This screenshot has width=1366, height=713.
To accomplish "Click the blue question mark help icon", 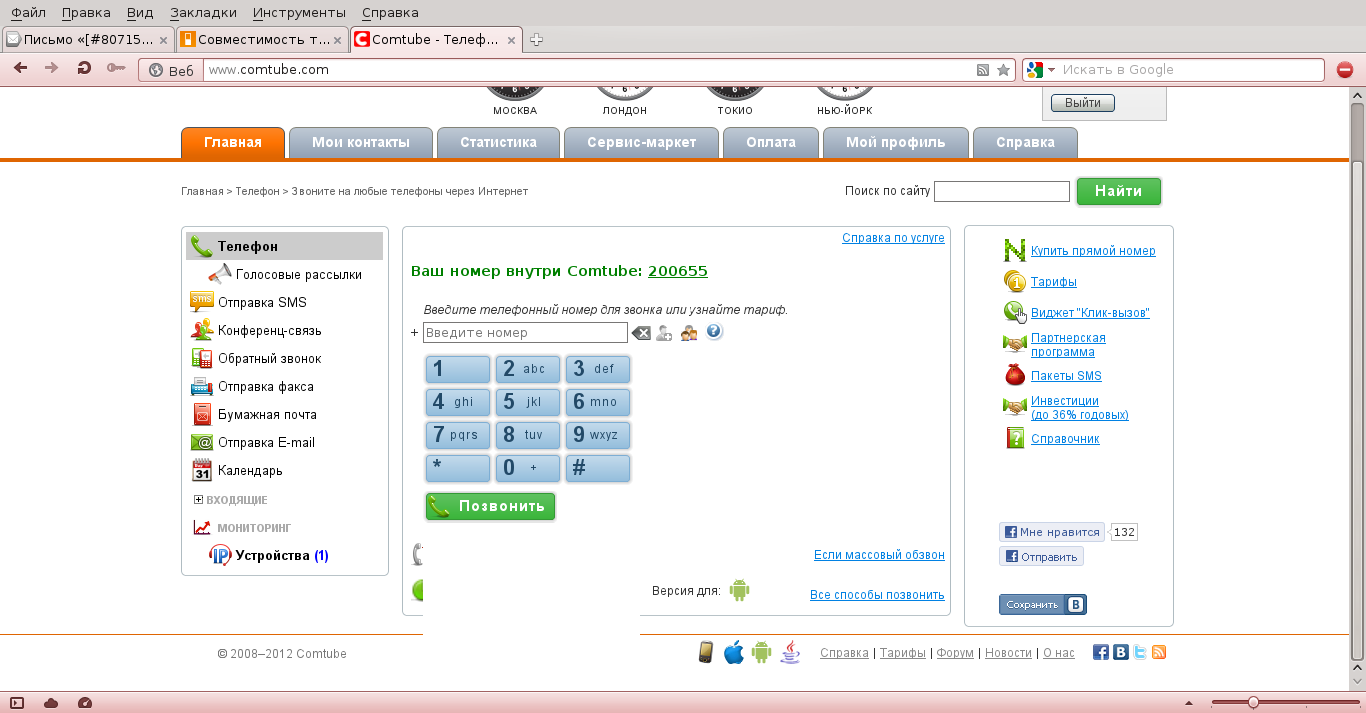I will [714, 332].
